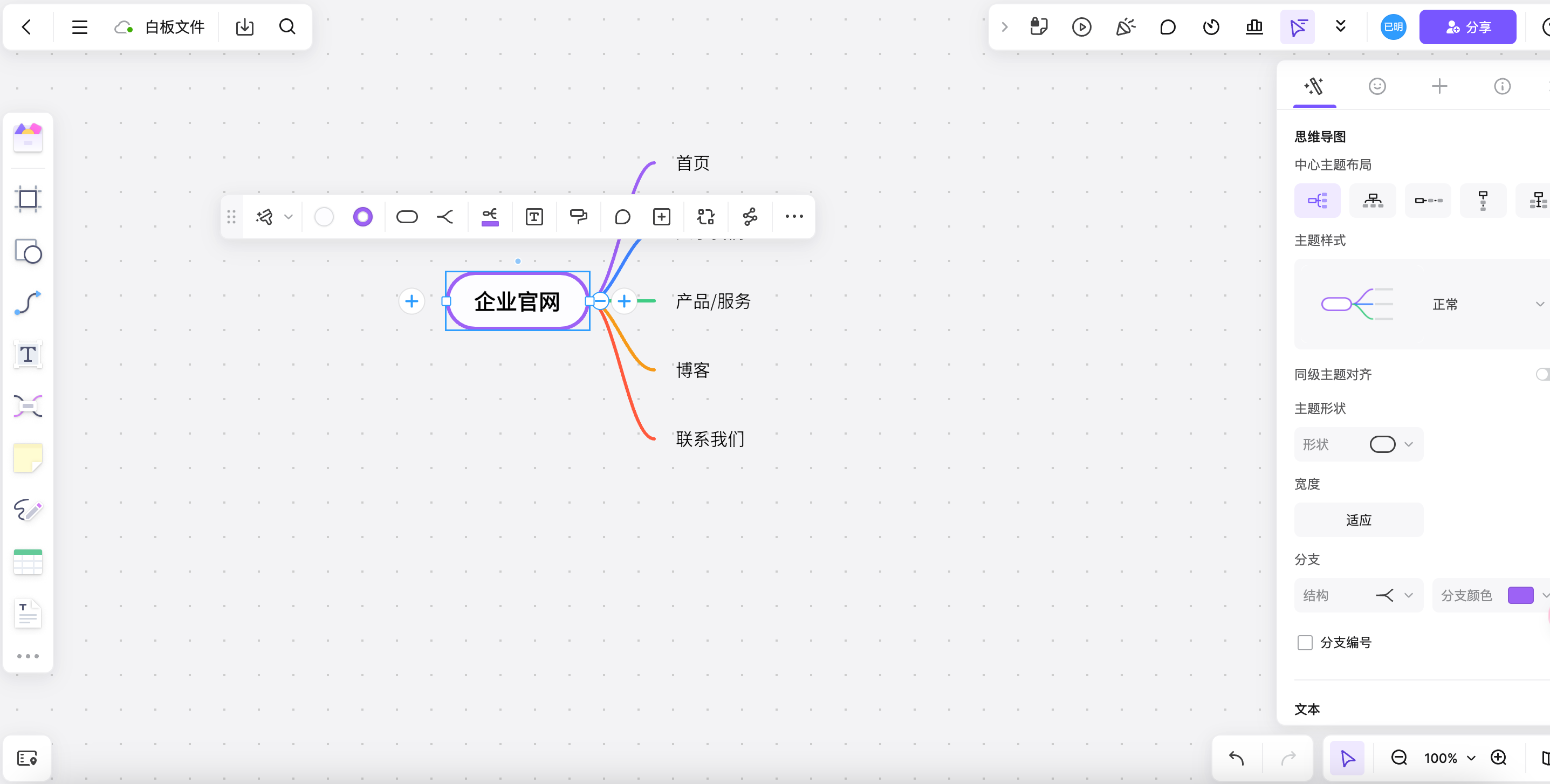Click the export download icon
This screenshot has width=1550, height=784.
tap(244, 27)
